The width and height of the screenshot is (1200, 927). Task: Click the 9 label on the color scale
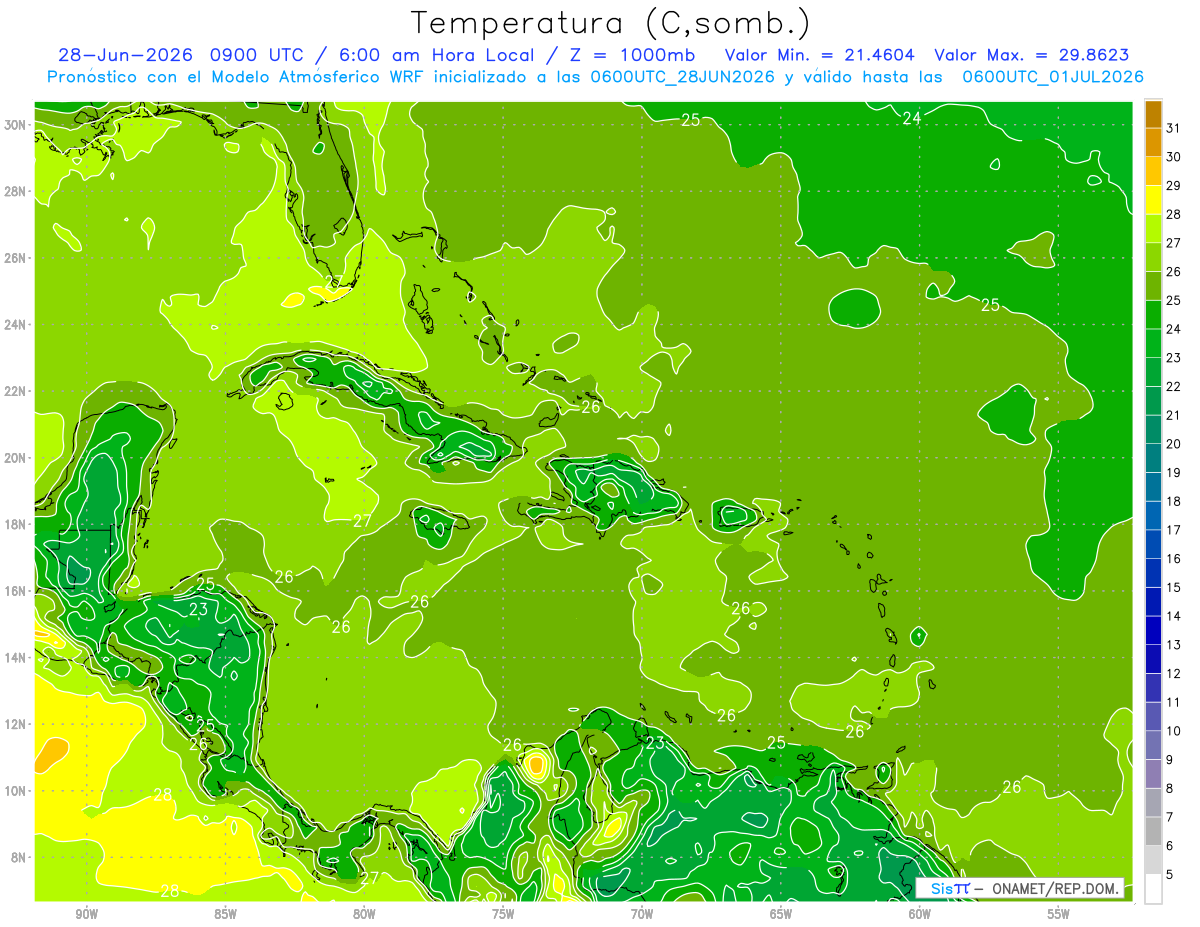(x=1170, y=760)
